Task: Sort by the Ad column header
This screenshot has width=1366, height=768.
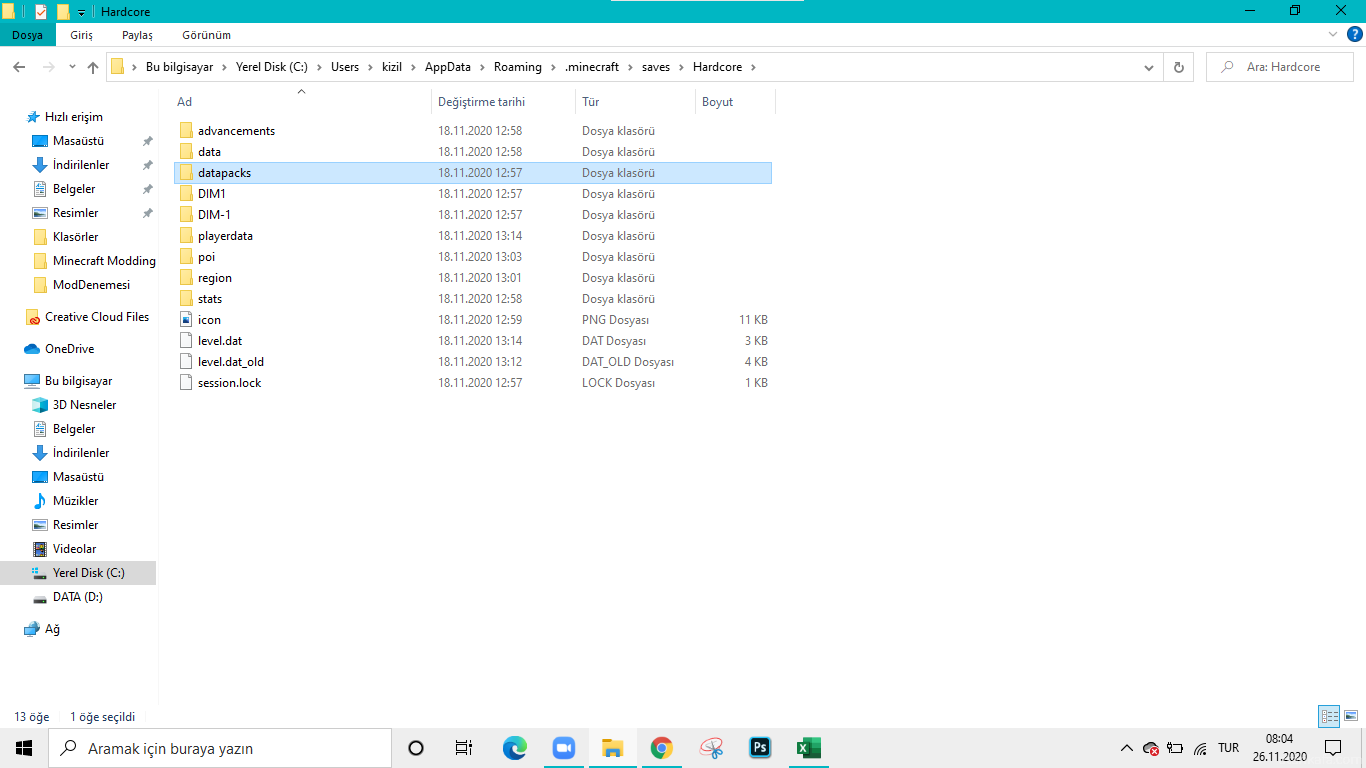Action: click(301, 102)
